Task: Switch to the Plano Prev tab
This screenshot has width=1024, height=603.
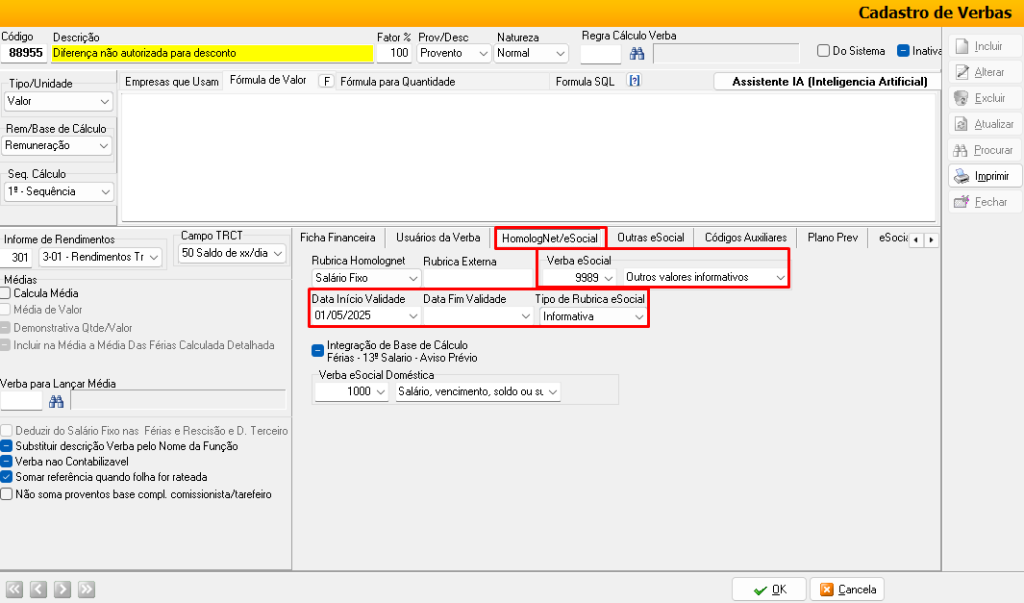Action: [x=833, y=238]
